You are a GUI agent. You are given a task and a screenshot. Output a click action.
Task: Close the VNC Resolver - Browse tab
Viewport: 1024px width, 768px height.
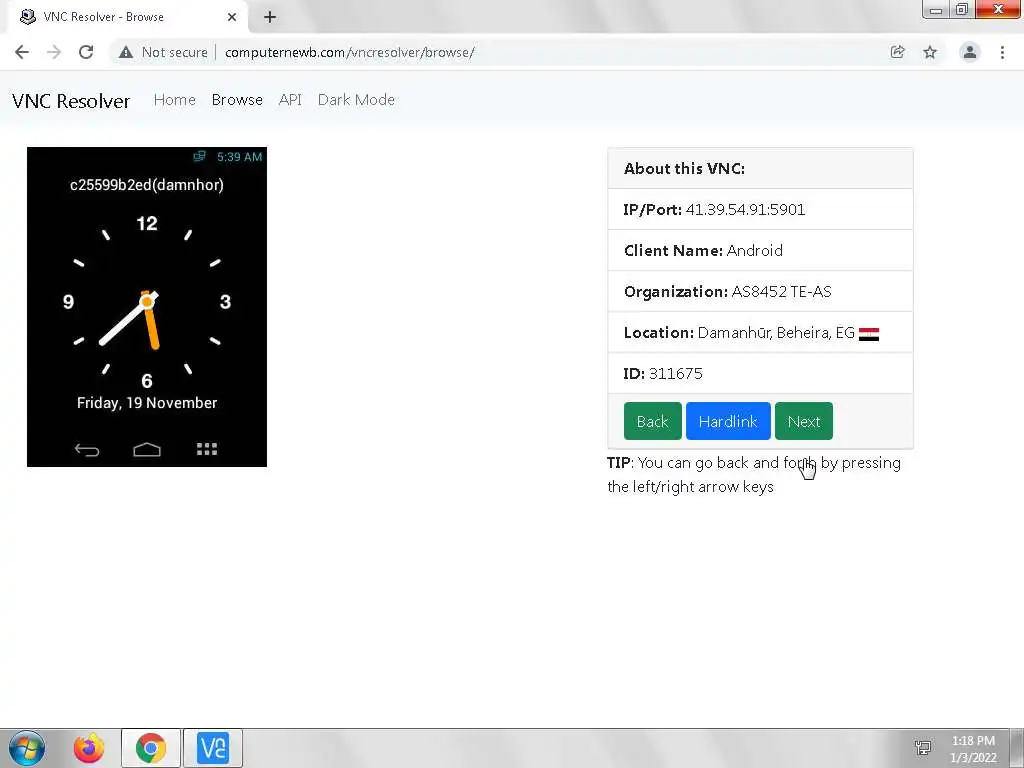pyautogui.click(x=232, y=17)
